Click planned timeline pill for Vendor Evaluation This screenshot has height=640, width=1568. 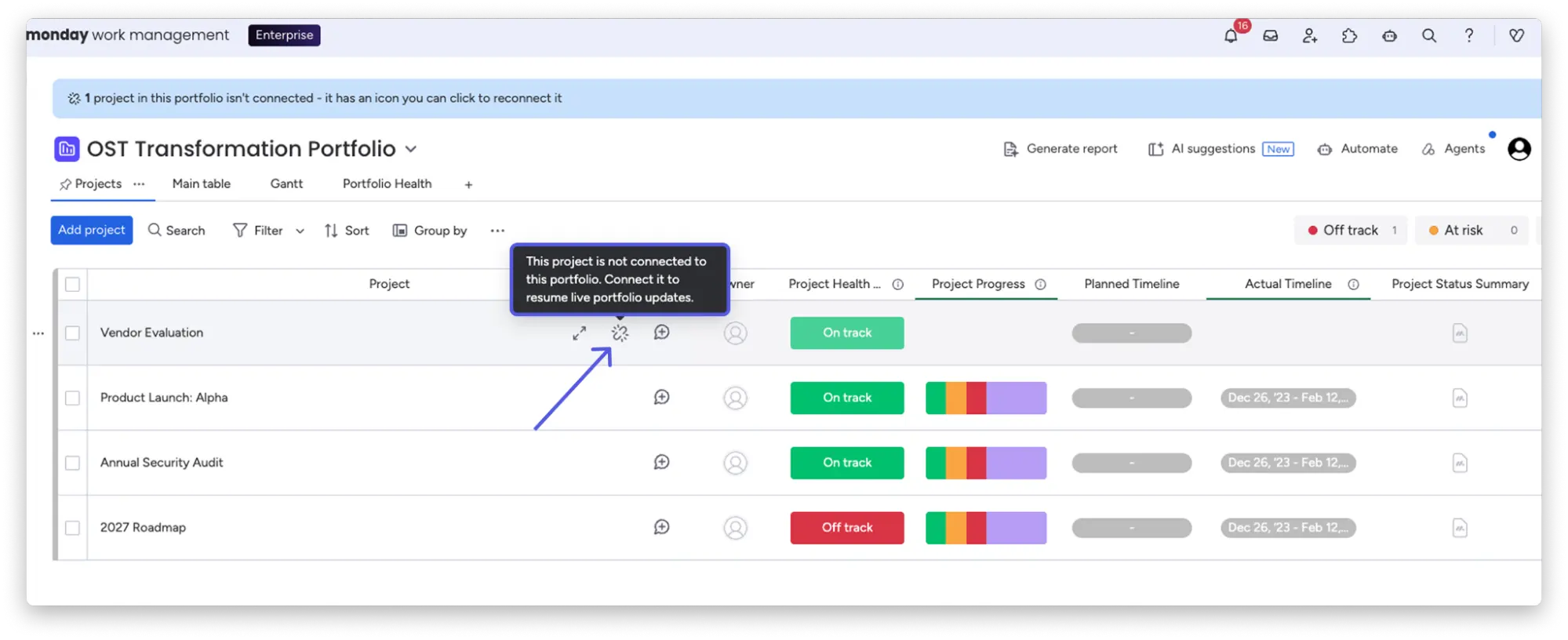pyautogui.click(x=1132, y=333)
